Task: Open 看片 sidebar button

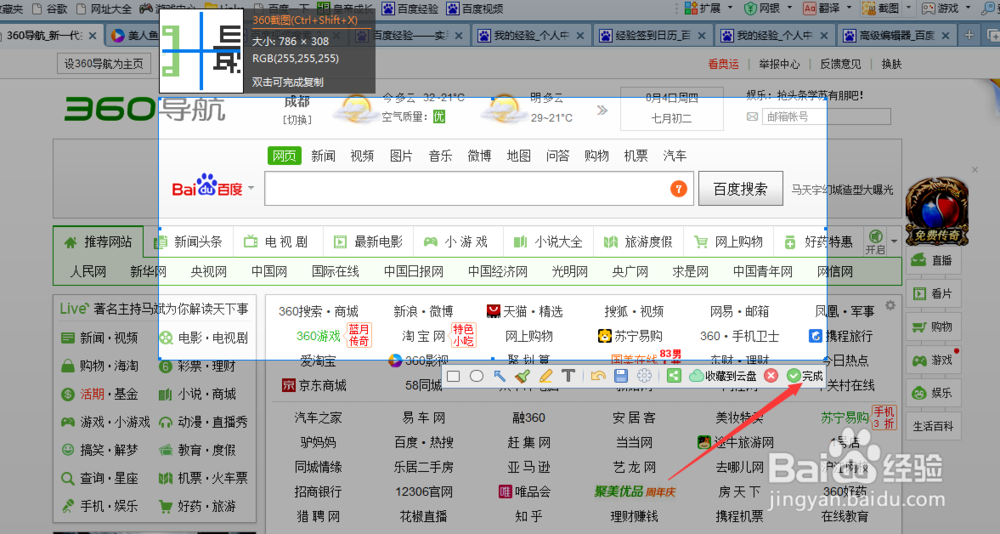Action: (x=933, y=293)
